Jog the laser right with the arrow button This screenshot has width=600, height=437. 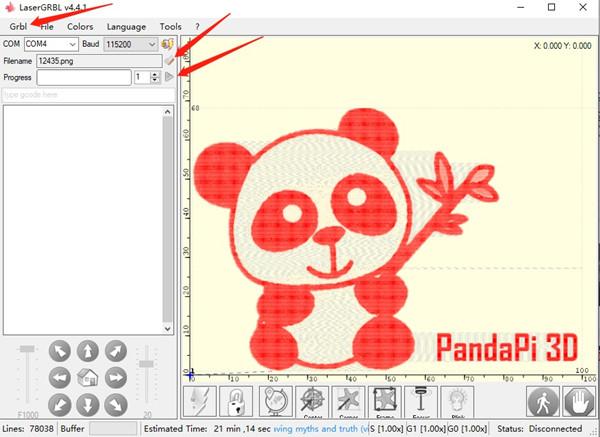point(116,378)
